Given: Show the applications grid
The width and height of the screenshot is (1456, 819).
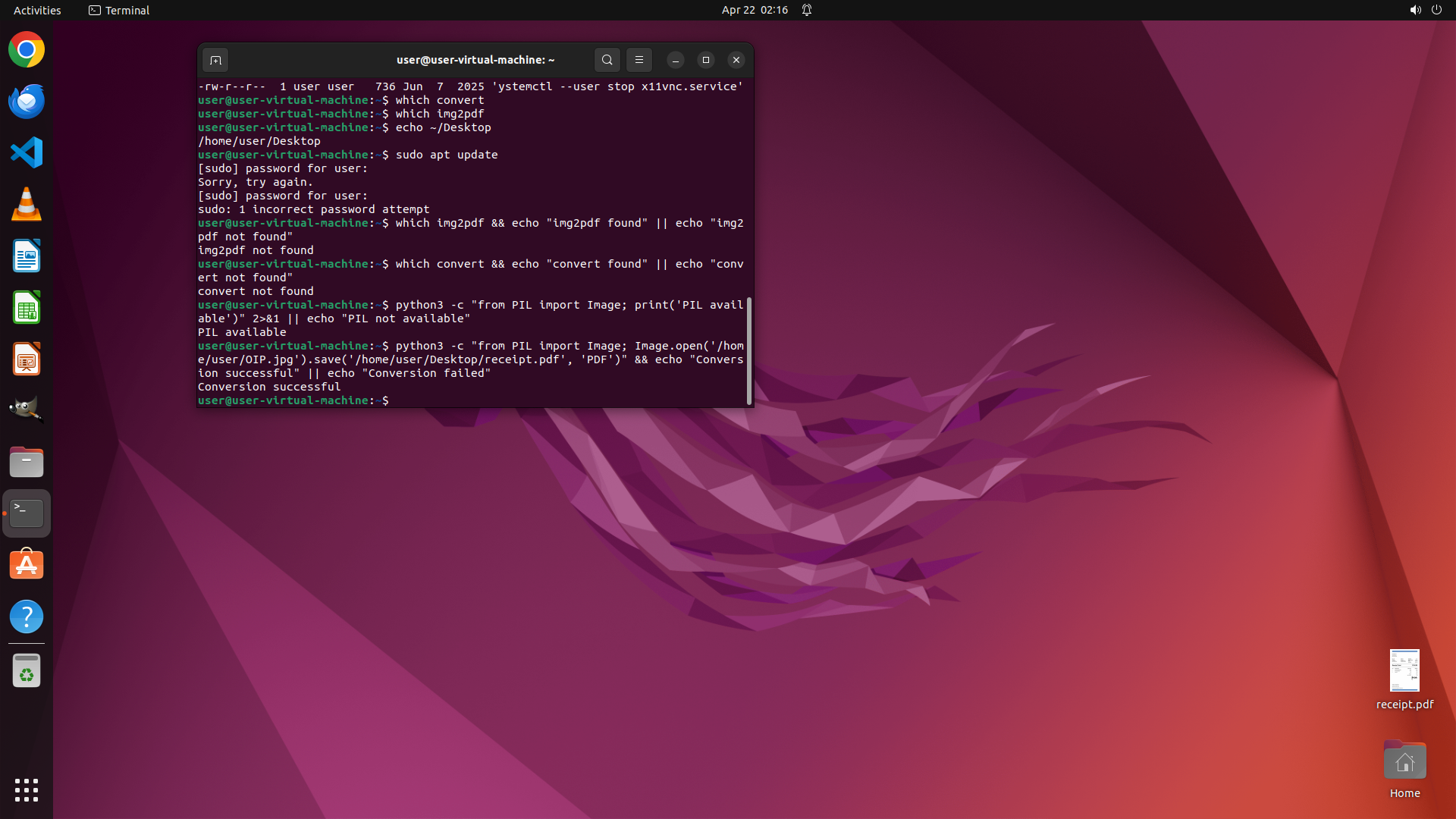Looking at the screenshot, I should click(27, 790).
